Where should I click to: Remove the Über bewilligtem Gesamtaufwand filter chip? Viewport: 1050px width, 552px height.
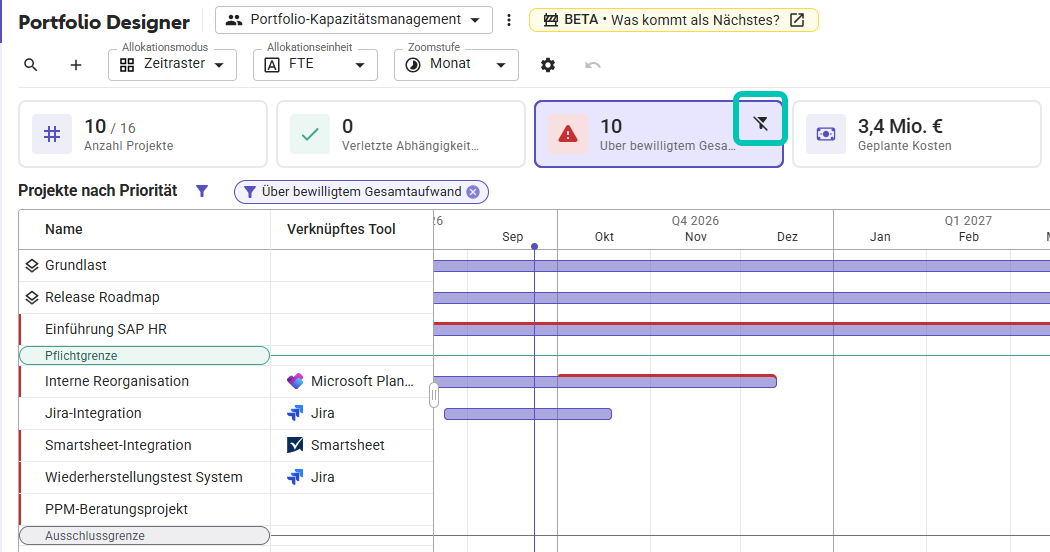coord(473,192)
